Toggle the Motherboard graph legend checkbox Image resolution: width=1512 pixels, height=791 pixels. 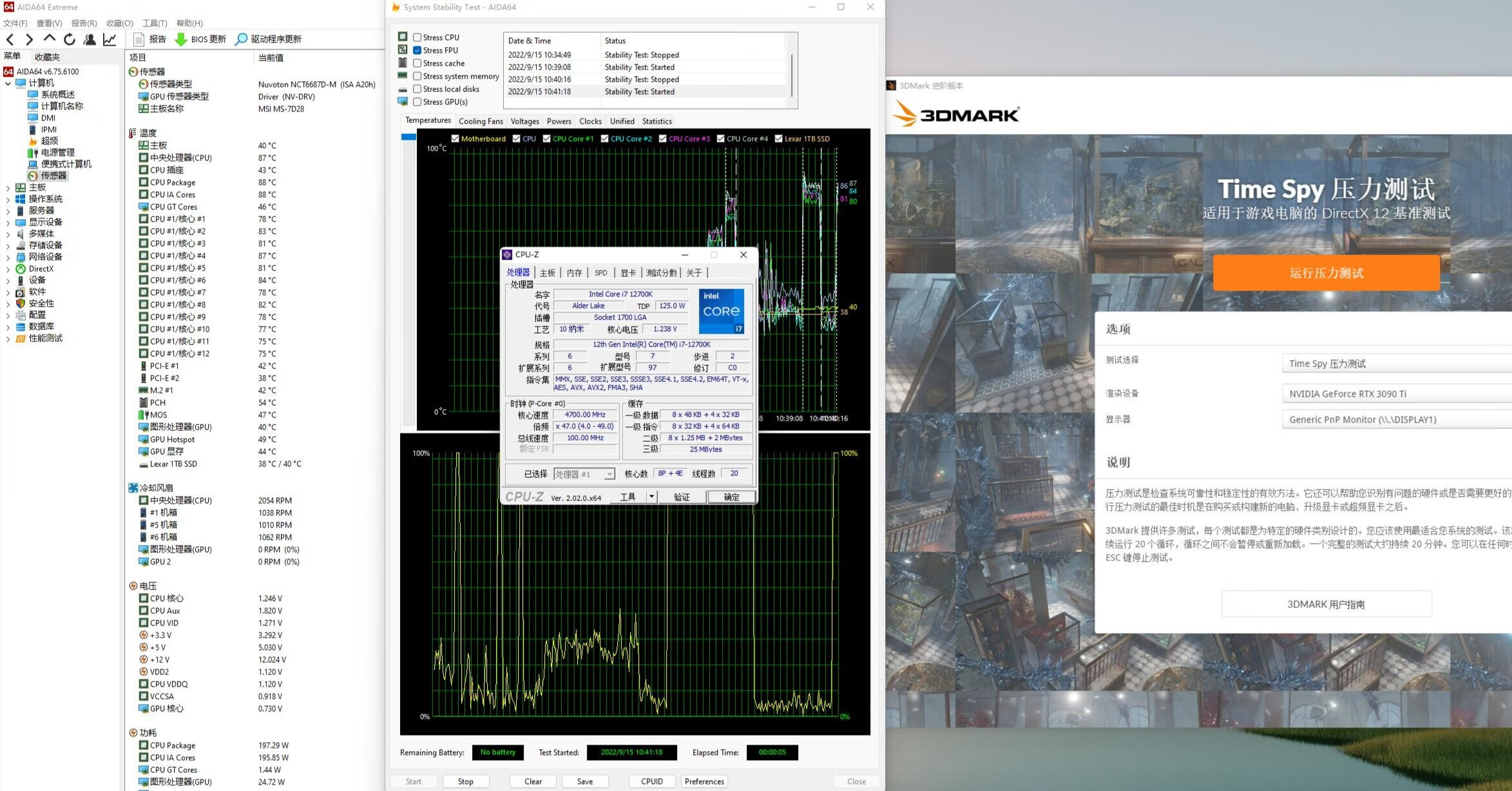click(x=455, y=138)
